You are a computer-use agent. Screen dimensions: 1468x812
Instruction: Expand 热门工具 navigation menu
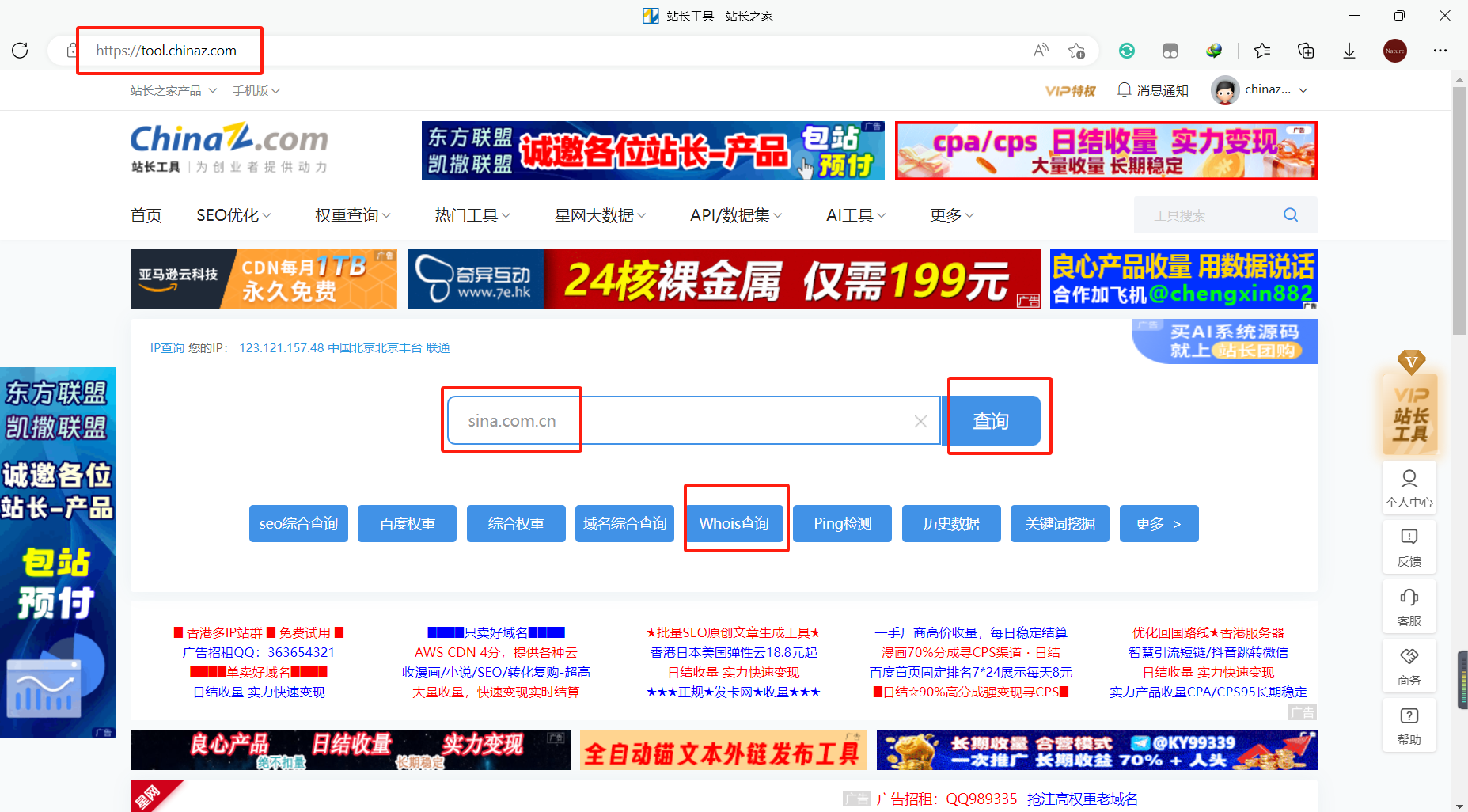click(x=472, y=215)
